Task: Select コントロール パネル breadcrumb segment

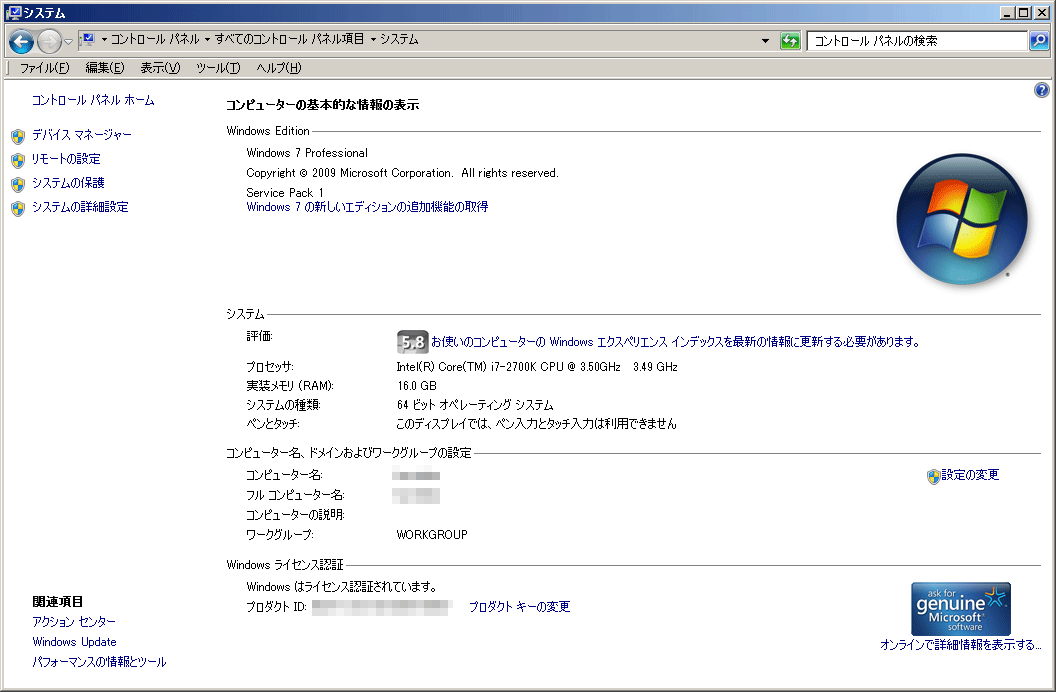Action: 155,40
